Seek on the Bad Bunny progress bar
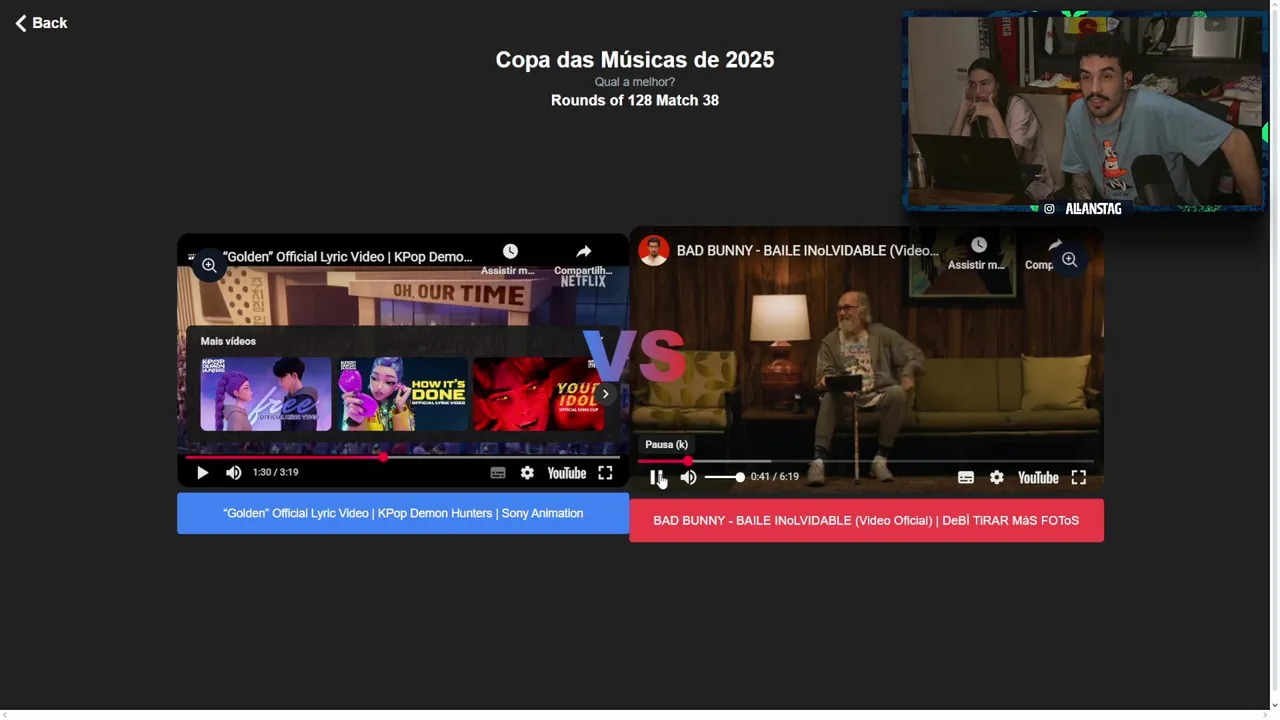The width and height of the screenshot is (1280, 720). [866, 461]
